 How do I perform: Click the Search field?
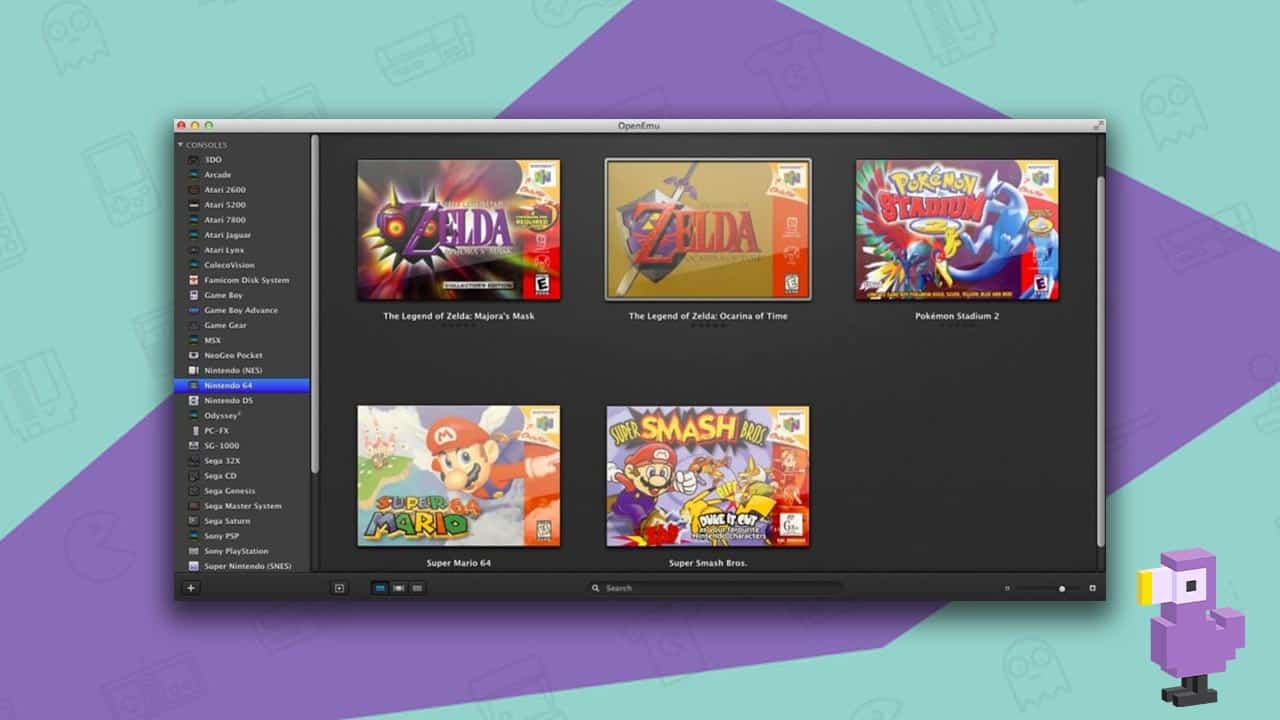click(715, 588)
